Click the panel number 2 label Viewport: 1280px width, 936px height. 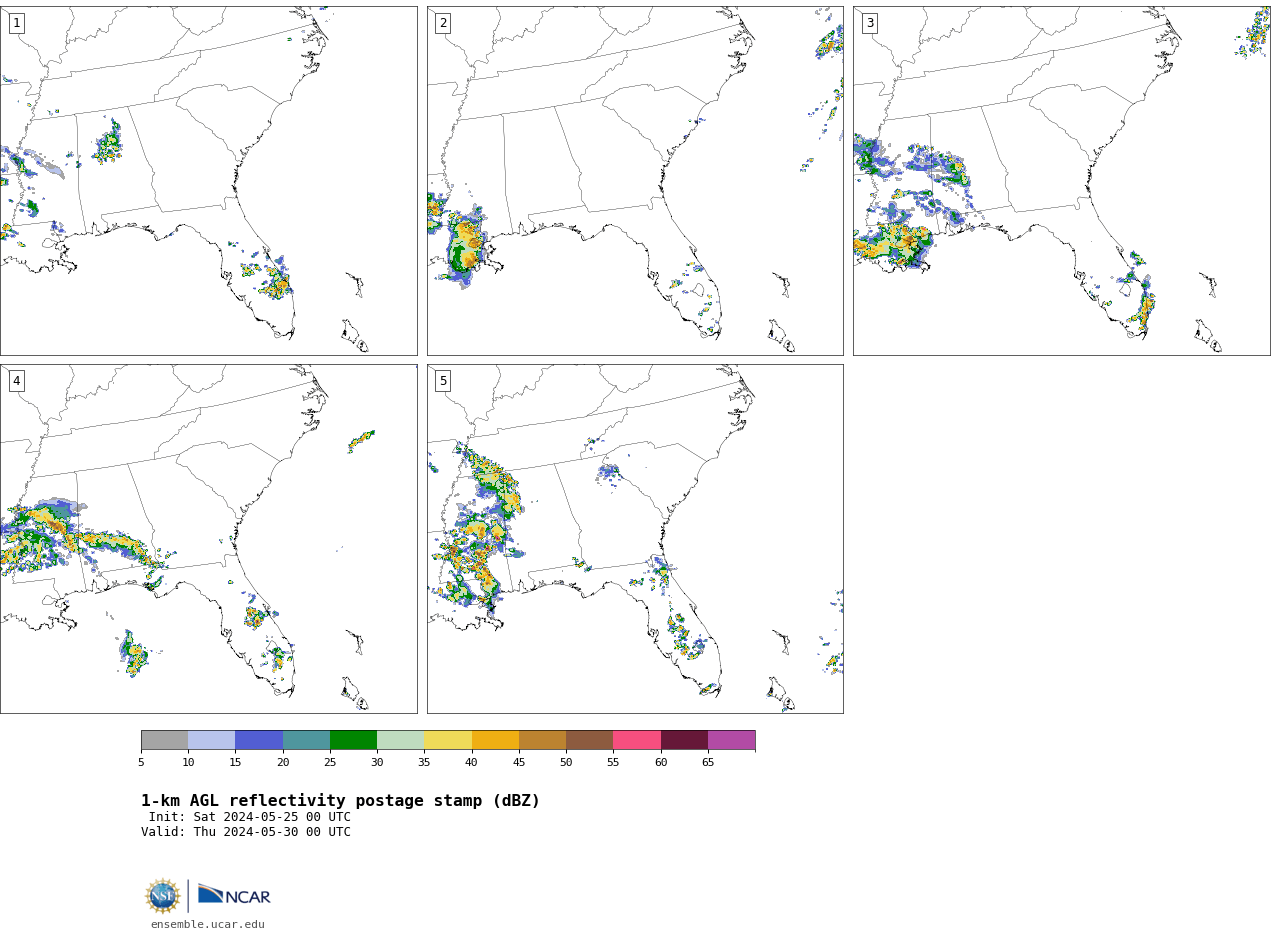coord(443,23)
